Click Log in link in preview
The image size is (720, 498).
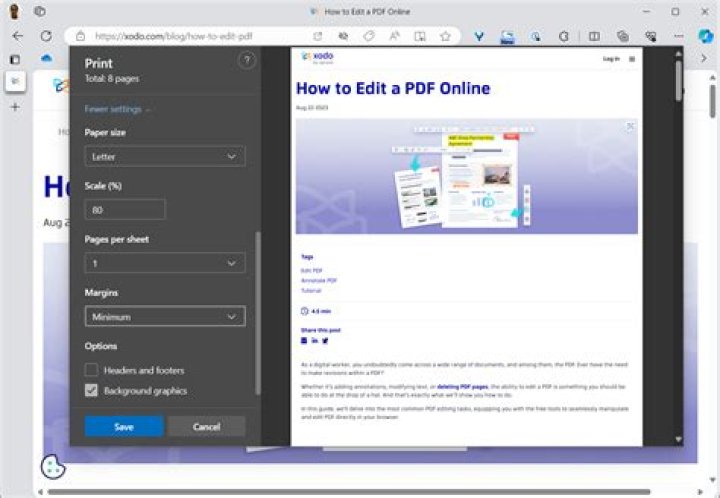click(611, 59)
